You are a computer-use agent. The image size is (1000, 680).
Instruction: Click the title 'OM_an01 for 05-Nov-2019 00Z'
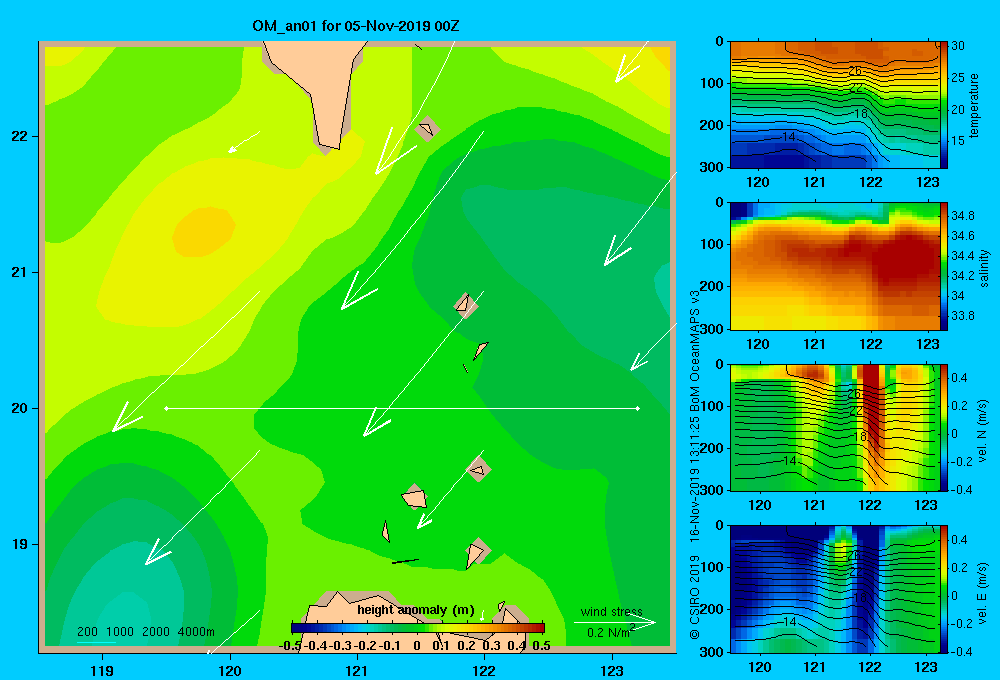pos(356,26)
